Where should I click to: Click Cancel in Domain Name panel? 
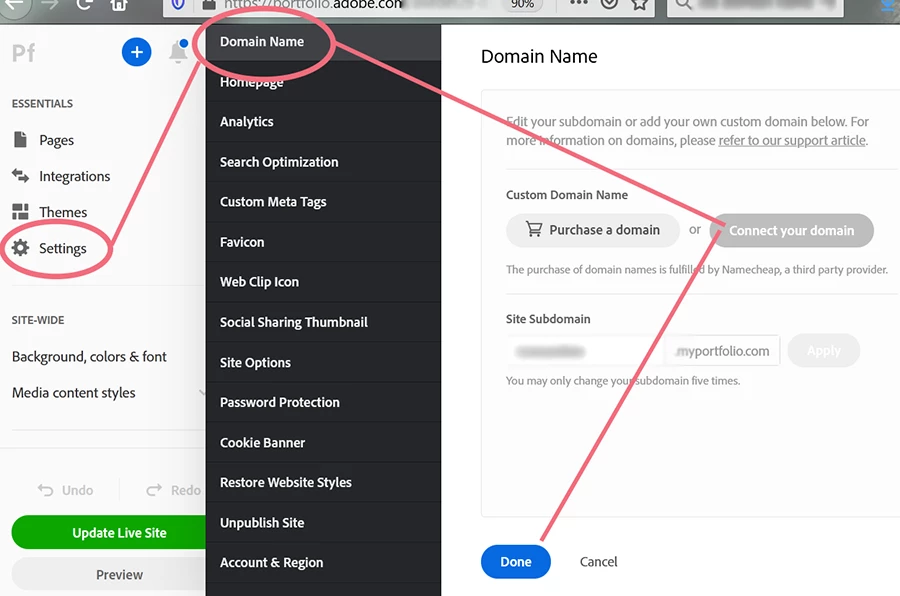pos(599,562)
